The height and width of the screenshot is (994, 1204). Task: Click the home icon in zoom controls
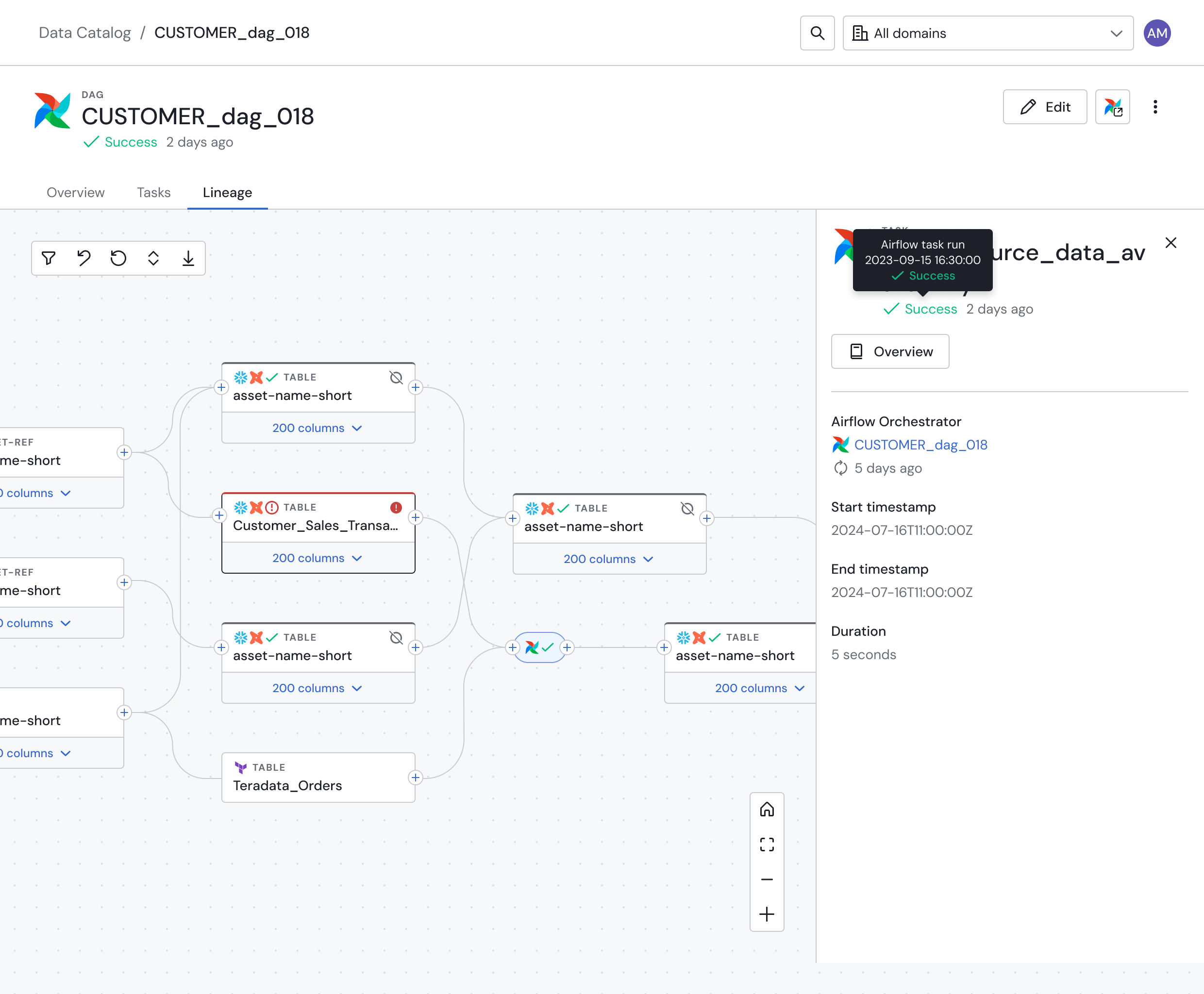pyautogui.click(x=767, y=810)
